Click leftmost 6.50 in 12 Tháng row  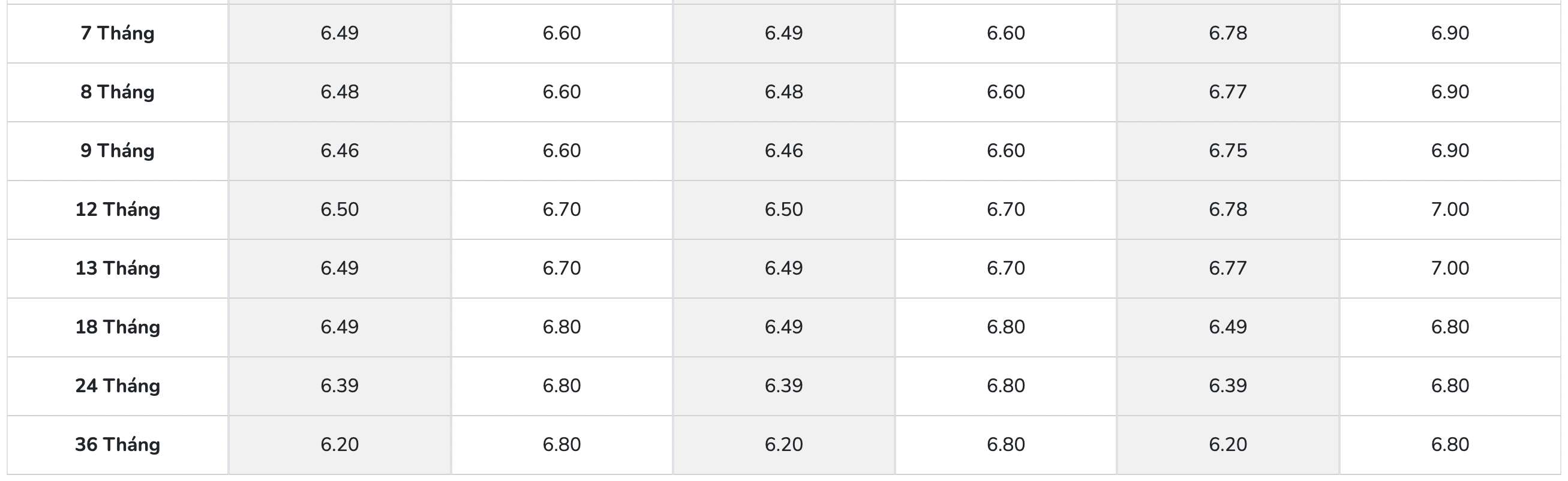tap(340, 209)
